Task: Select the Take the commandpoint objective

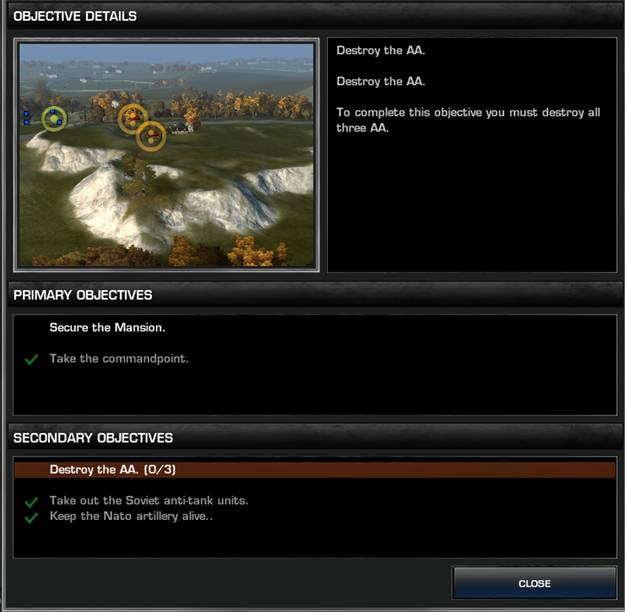Action: click(119, 358)
